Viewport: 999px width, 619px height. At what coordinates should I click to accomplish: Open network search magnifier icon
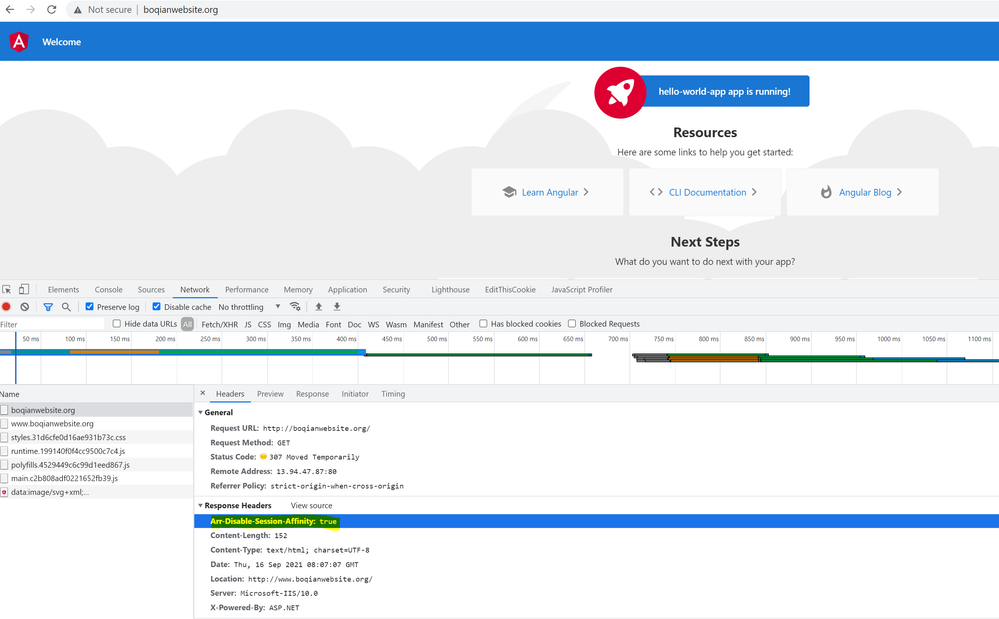[x=66, y=306]
